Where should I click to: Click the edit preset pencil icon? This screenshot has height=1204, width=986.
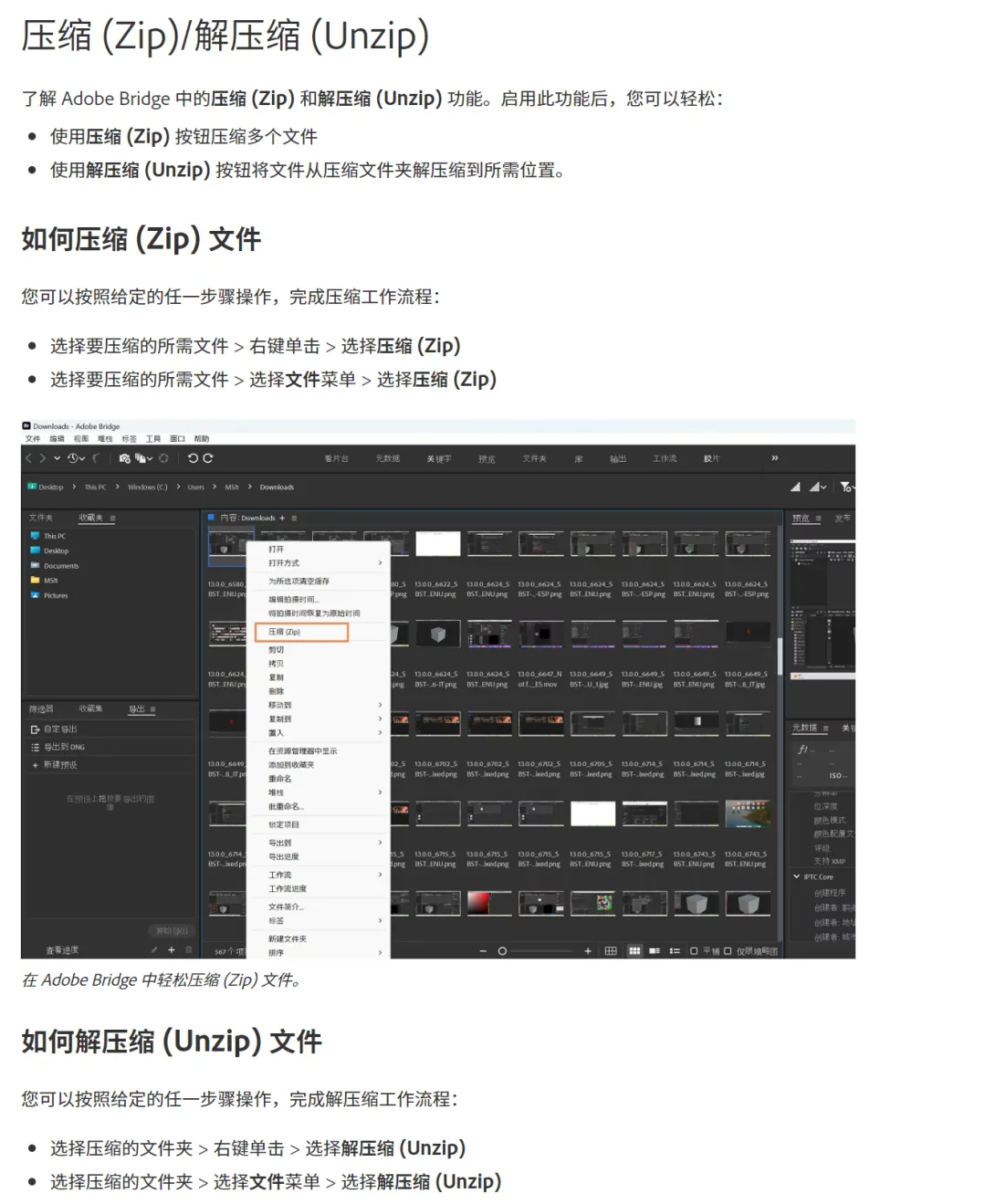(x=154, y=950)
